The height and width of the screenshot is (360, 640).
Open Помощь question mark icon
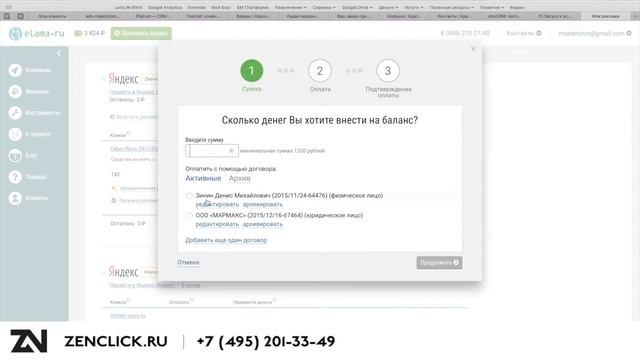[15, 177]
